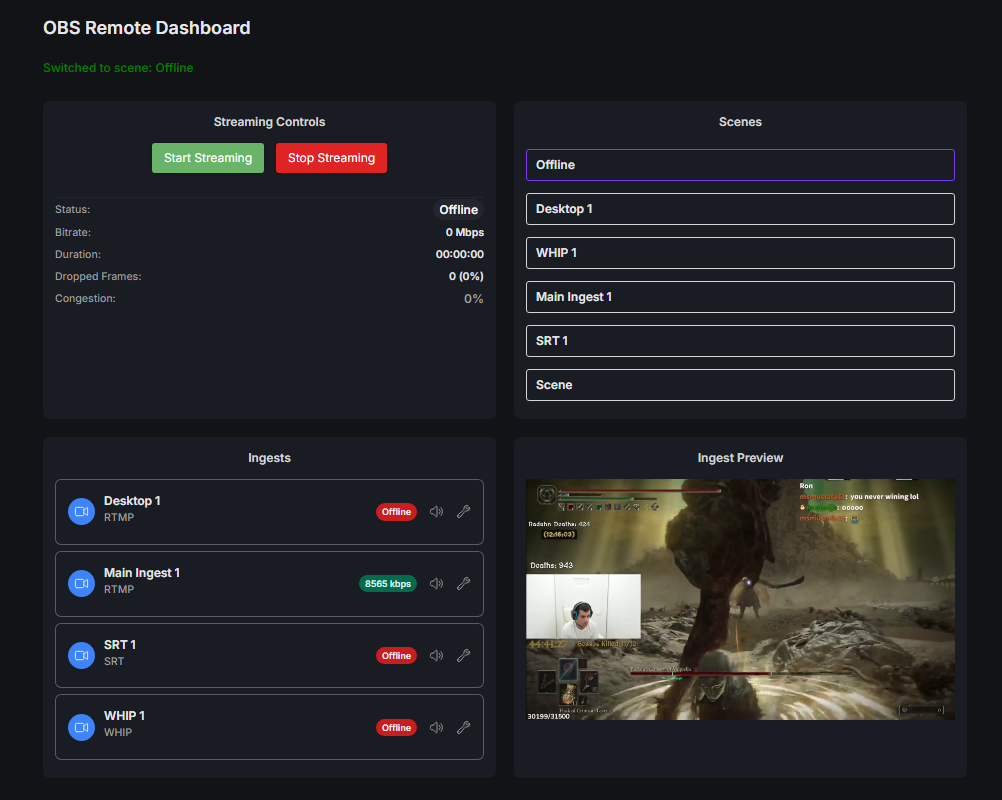Open the wrench settings for Main Ingest 1
The height and width of the screenshot is (800, 1002).
coord(463,583)
